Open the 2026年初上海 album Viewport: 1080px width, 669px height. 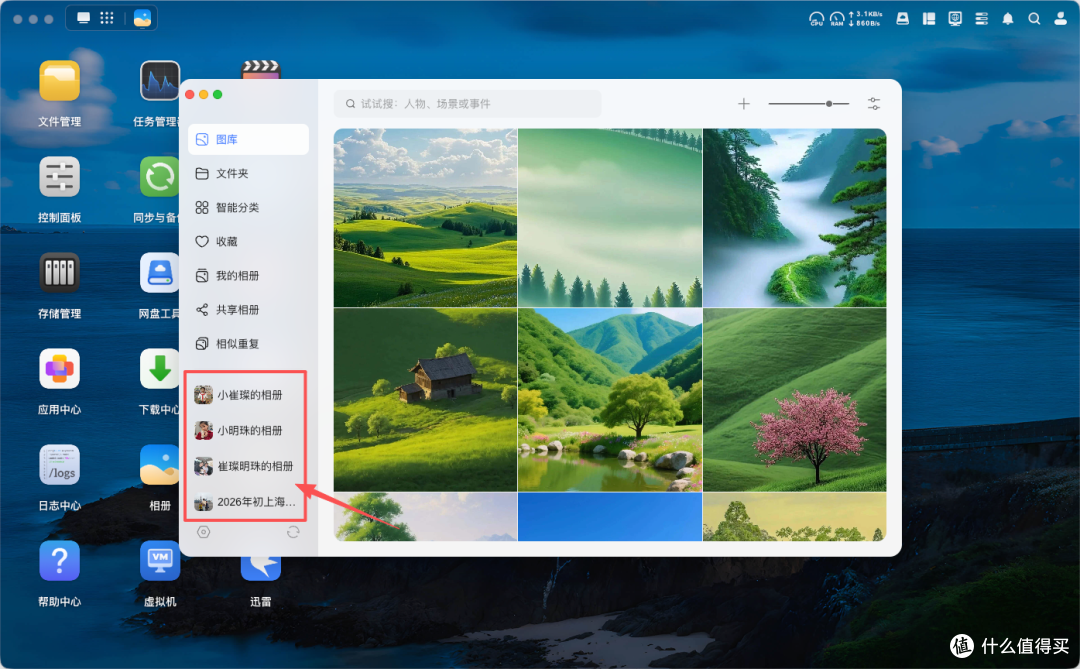click(246, 502)
